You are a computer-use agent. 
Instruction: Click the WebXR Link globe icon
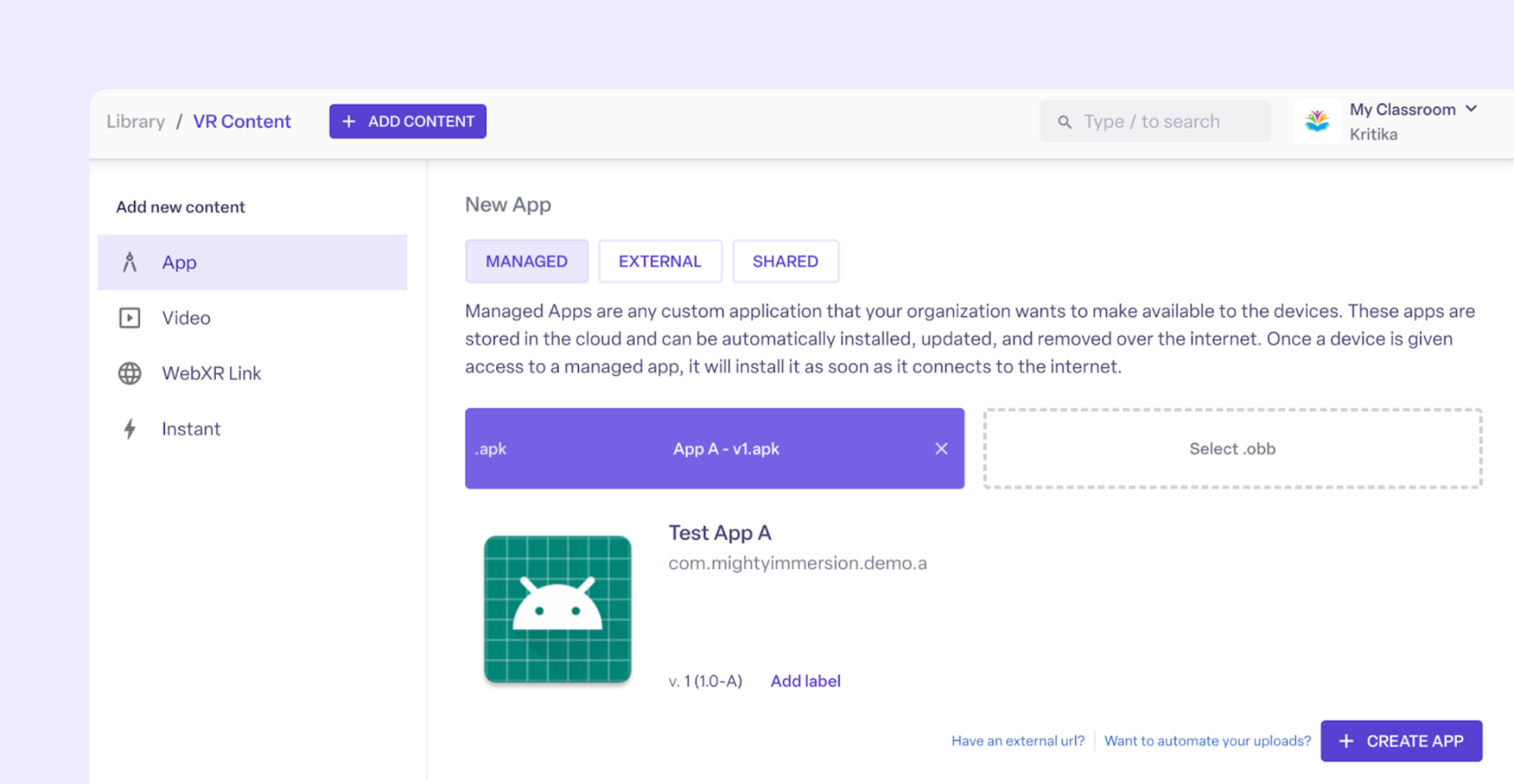pos(130,373)
